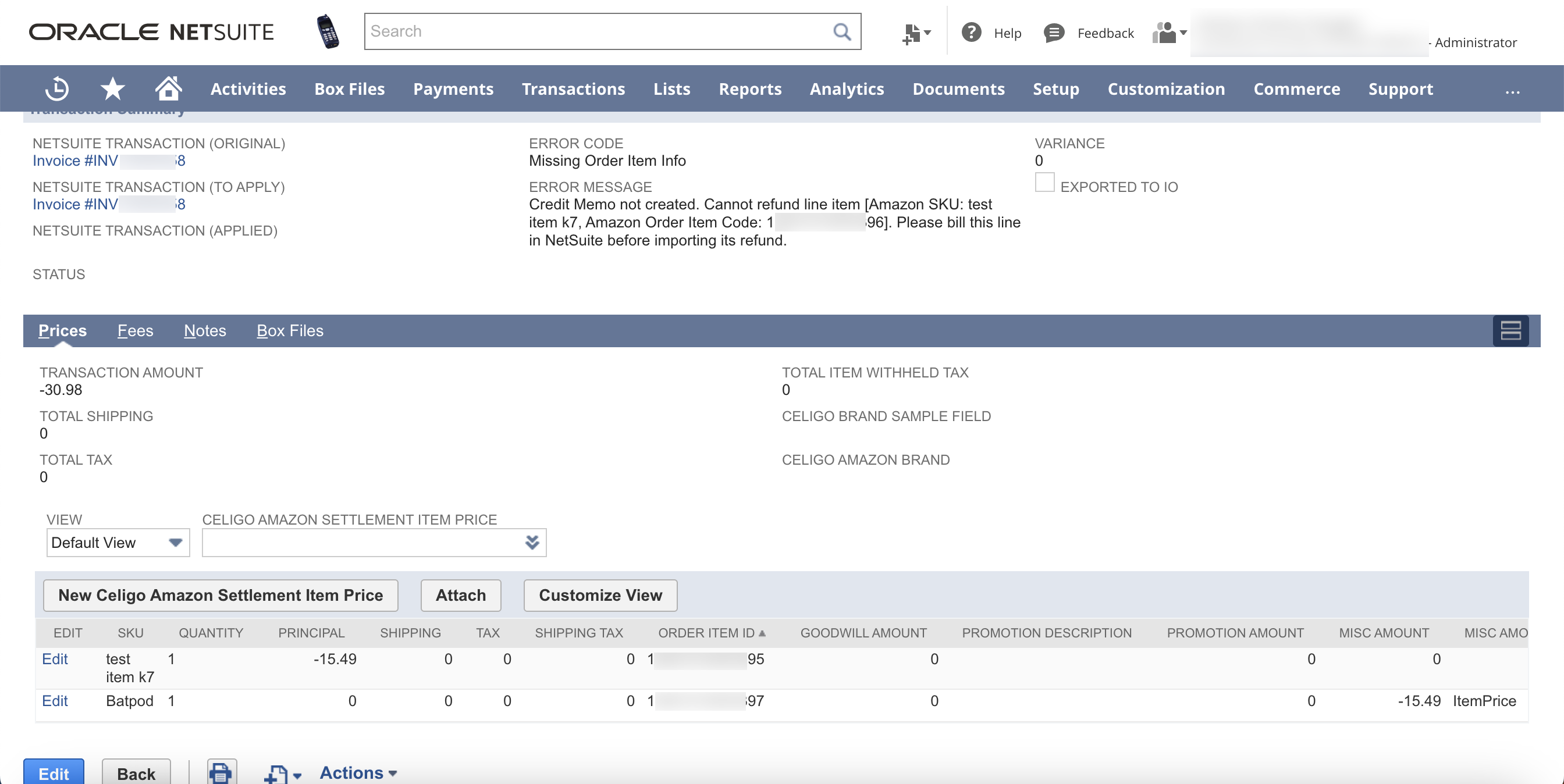This screenshot has height=784, width=1564.
Task: Select the -15.49 principal value cell
Action: [335, 659]
